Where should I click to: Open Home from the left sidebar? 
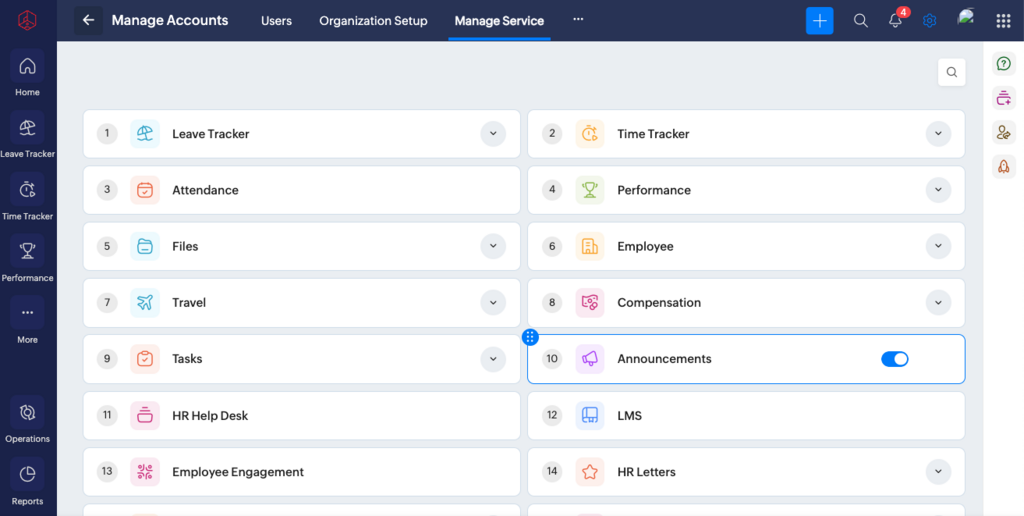27,67
